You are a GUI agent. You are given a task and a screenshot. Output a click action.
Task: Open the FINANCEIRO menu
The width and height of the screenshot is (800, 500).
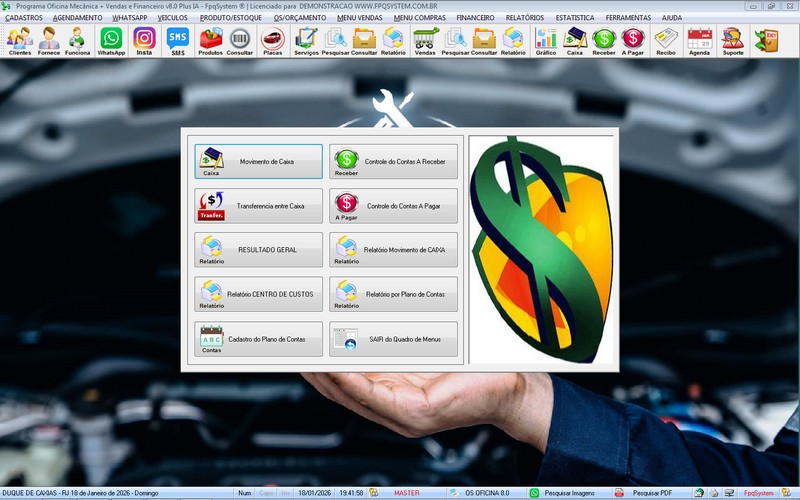[x=475, y=17]
